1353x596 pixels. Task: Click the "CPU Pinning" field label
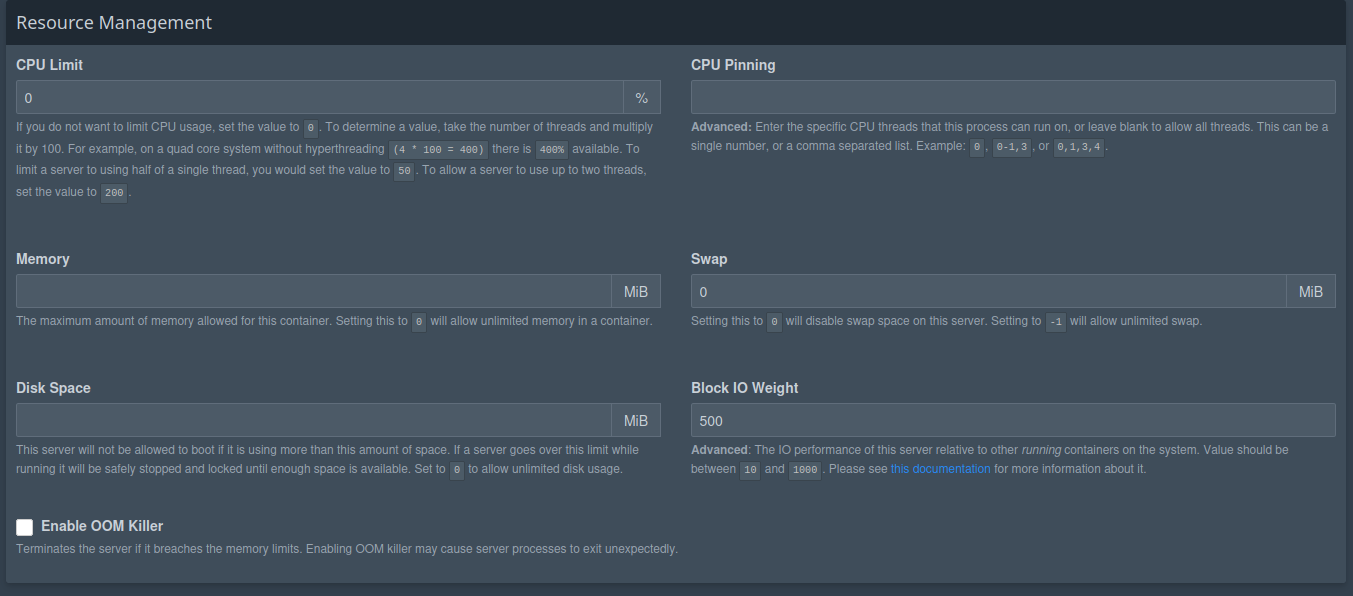(733, 65)
